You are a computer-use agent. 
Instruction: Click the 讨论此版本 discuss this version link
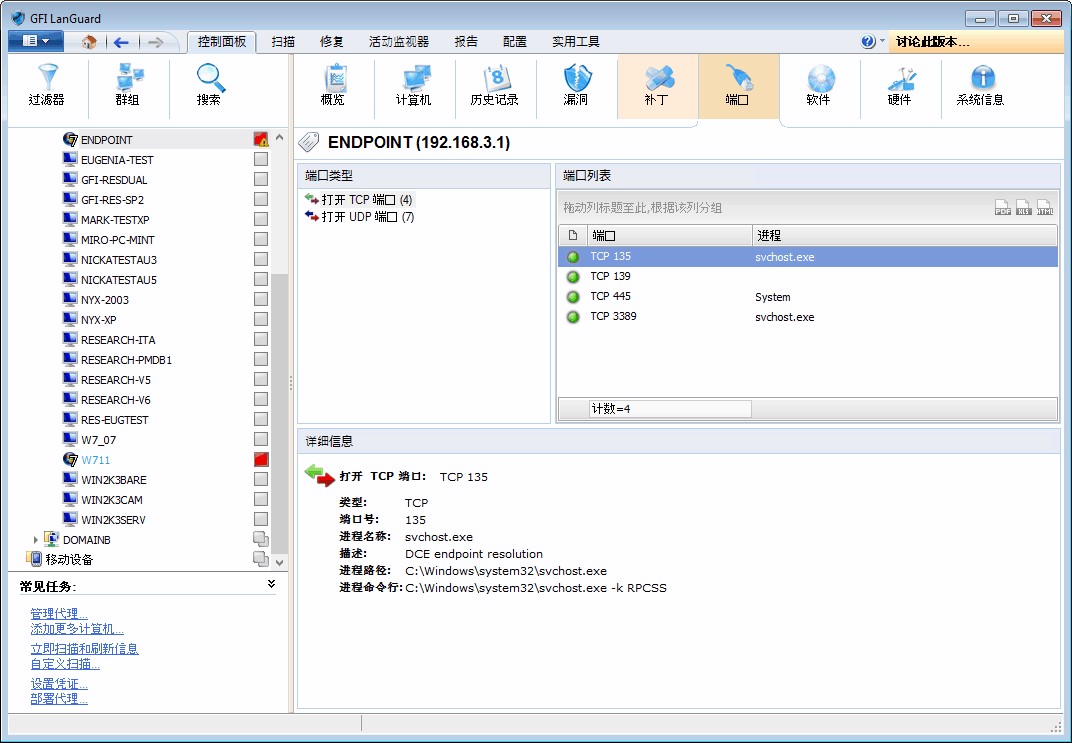933,42
